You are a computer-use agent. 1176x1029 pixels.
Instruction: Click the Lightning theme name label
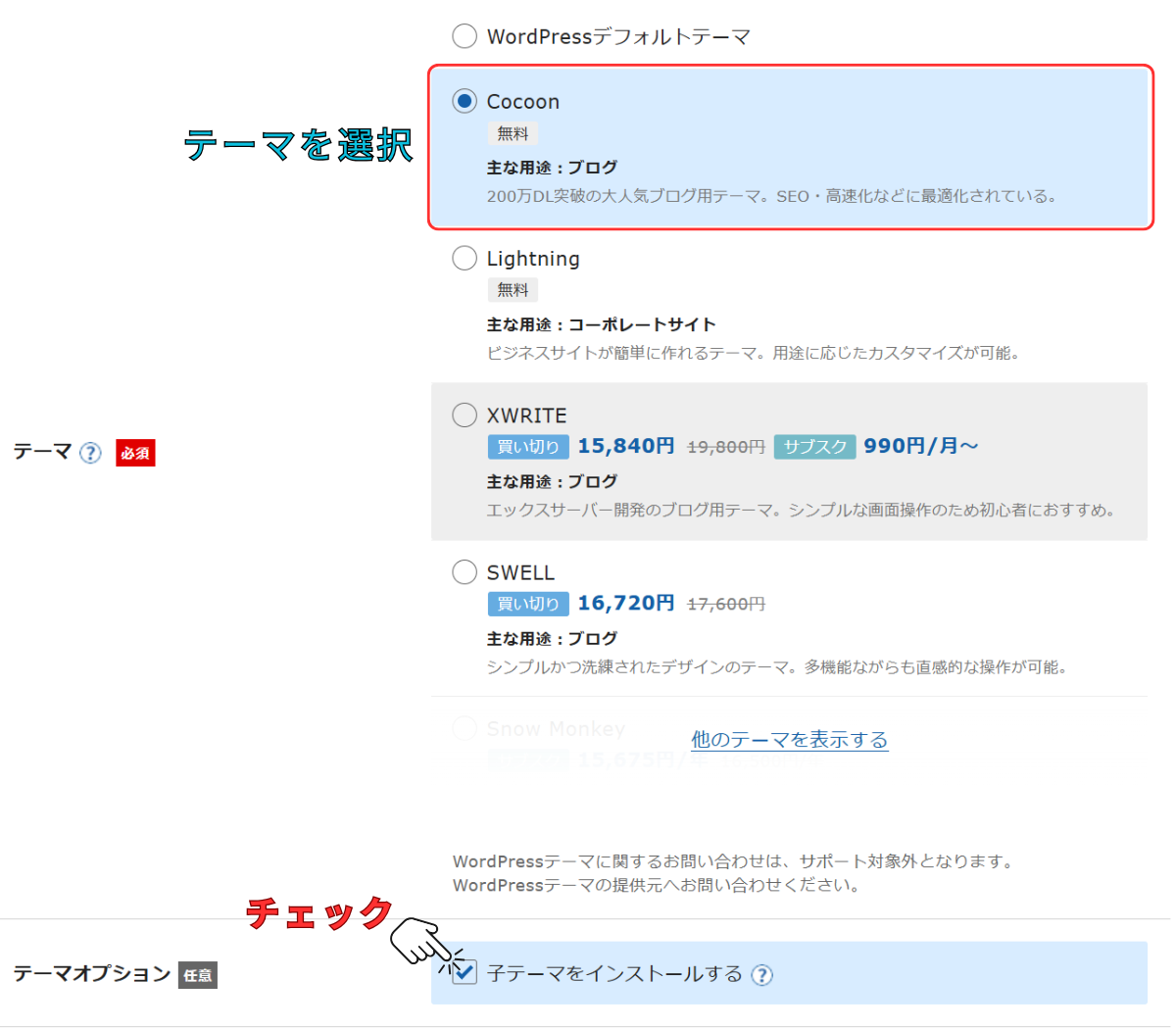pyautogui.click(x=533, y=259)
